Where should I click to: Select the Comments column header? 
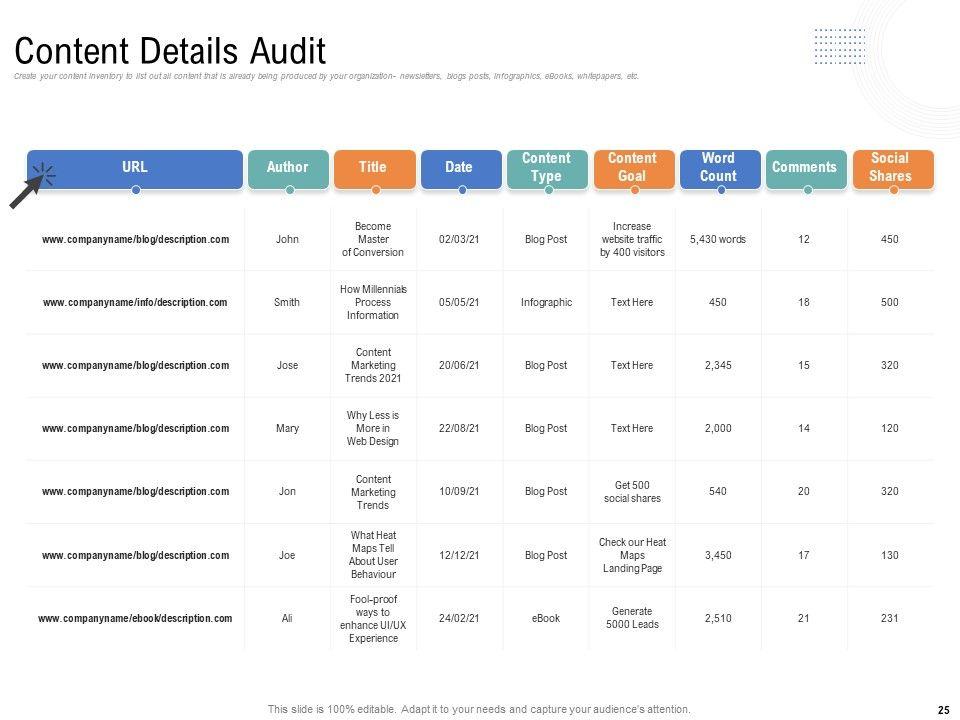tap(806, 169)
